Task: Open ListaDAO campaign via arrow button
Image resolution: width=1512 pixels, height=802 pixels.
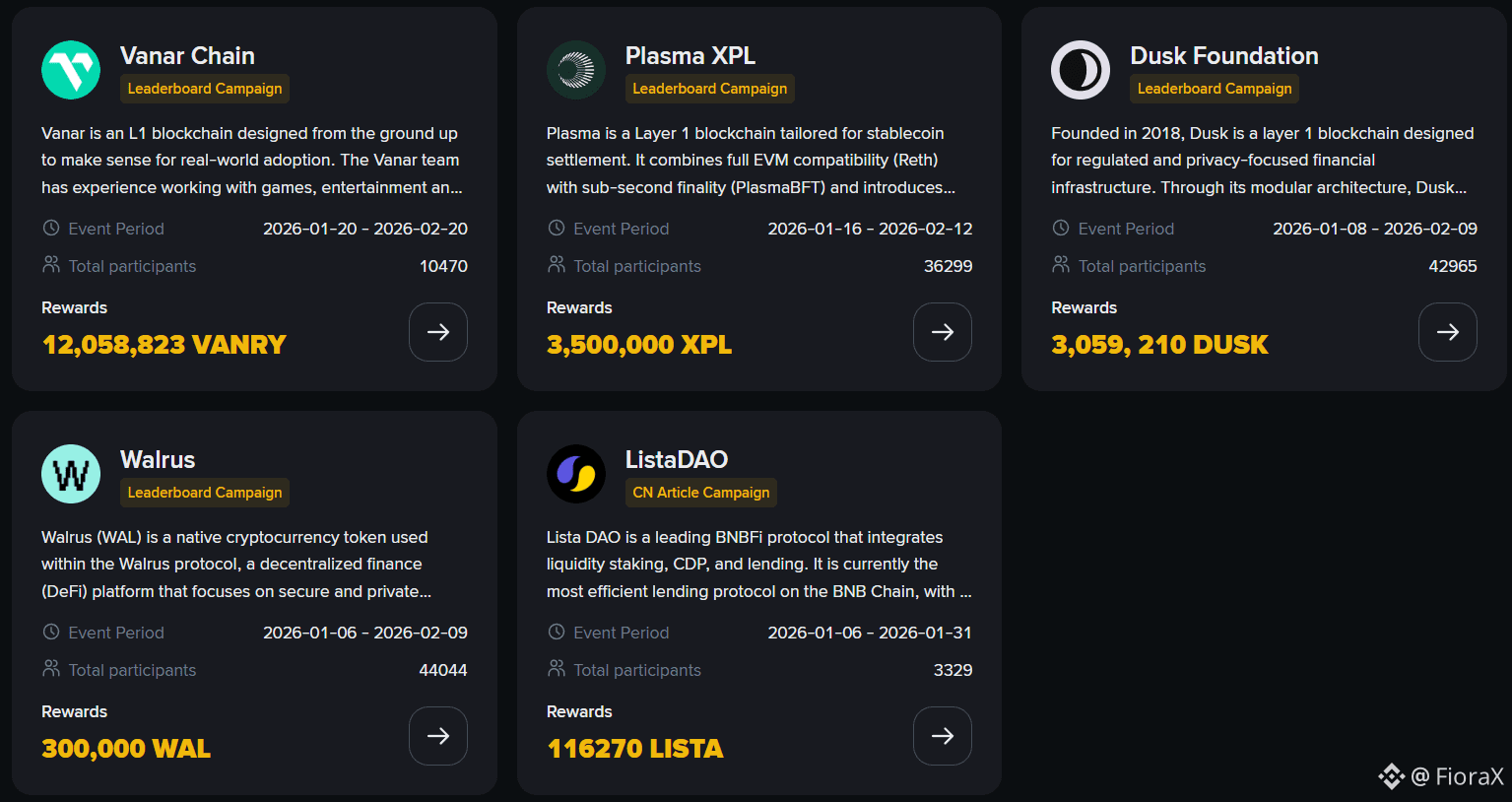Action: coord(943,736)
